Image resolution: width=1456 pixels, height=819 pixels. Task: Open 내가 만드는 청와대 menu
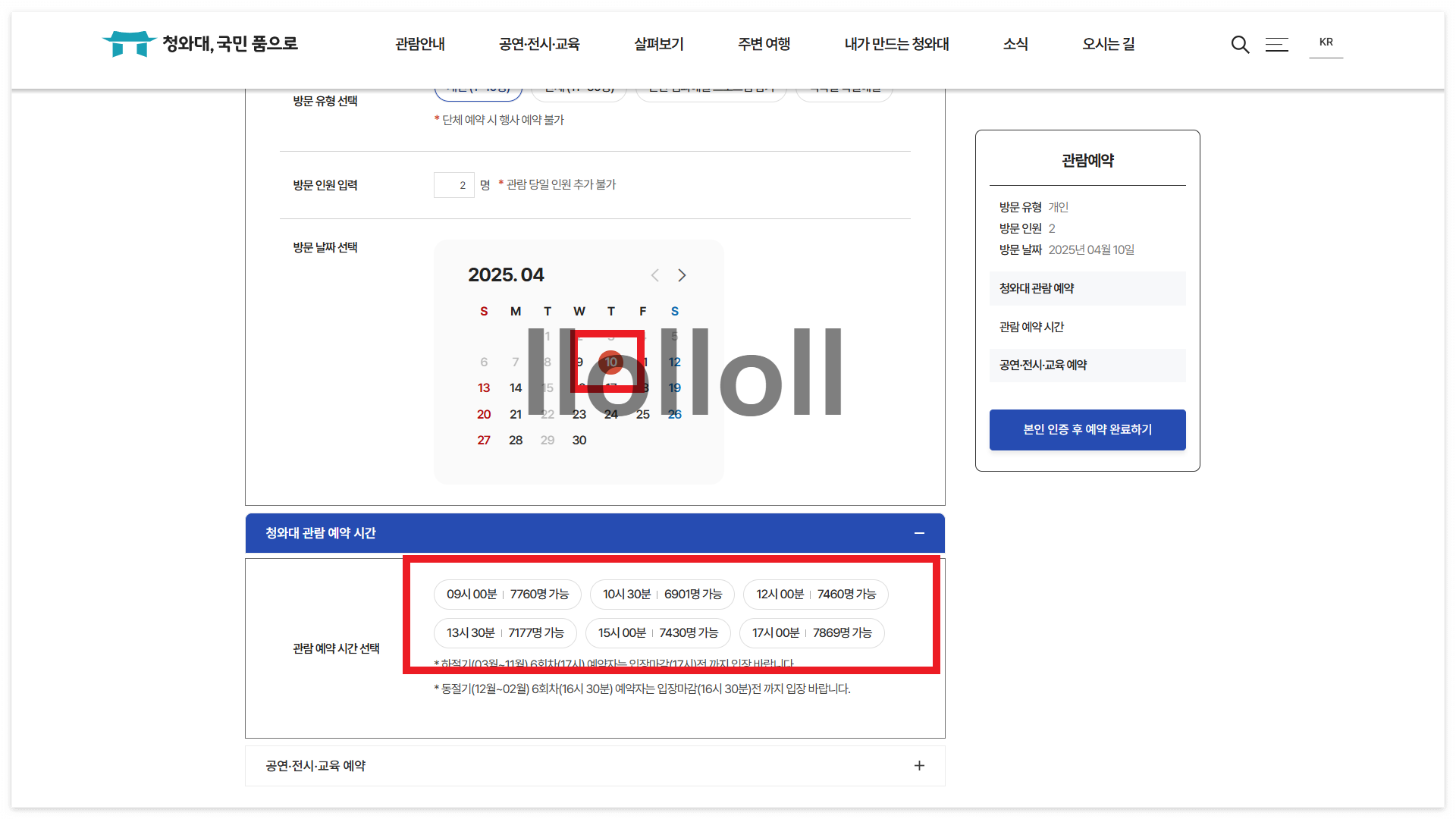click(896, 45)
